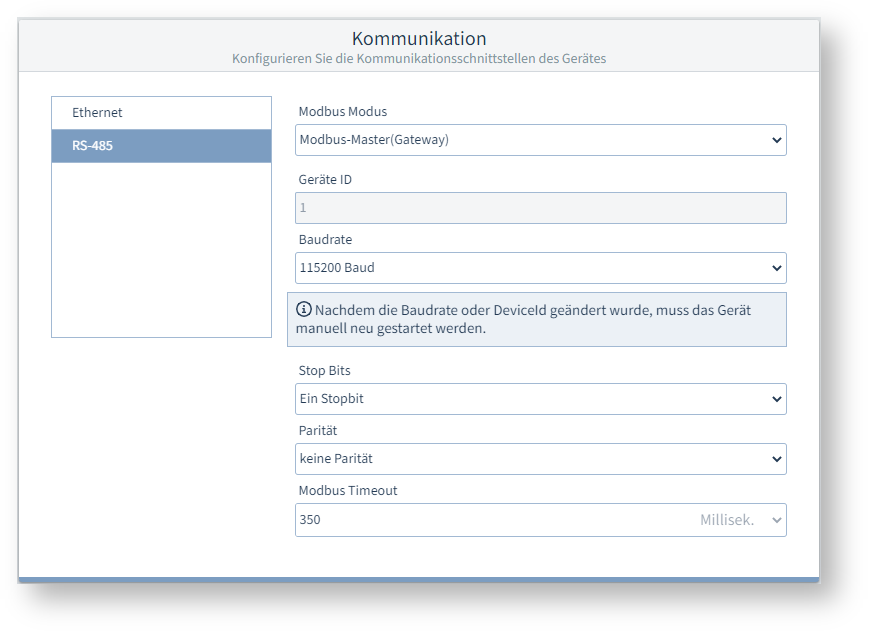Click the '115200 Baud' selected value
Image resolution: width=869 pixels, height=632 pixels.
pyautogui.click(x=335, y=268)
